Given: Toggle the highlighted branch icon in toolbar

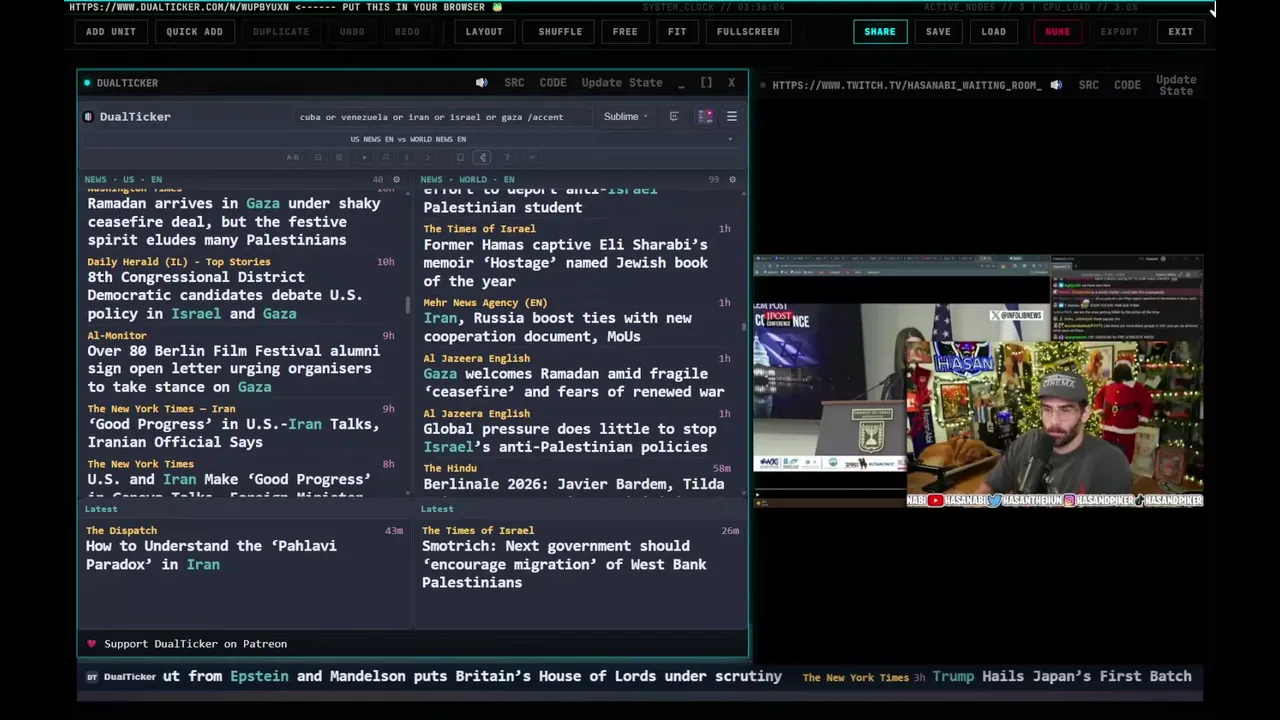Looking at the screenshot, I should coord(482,157).
